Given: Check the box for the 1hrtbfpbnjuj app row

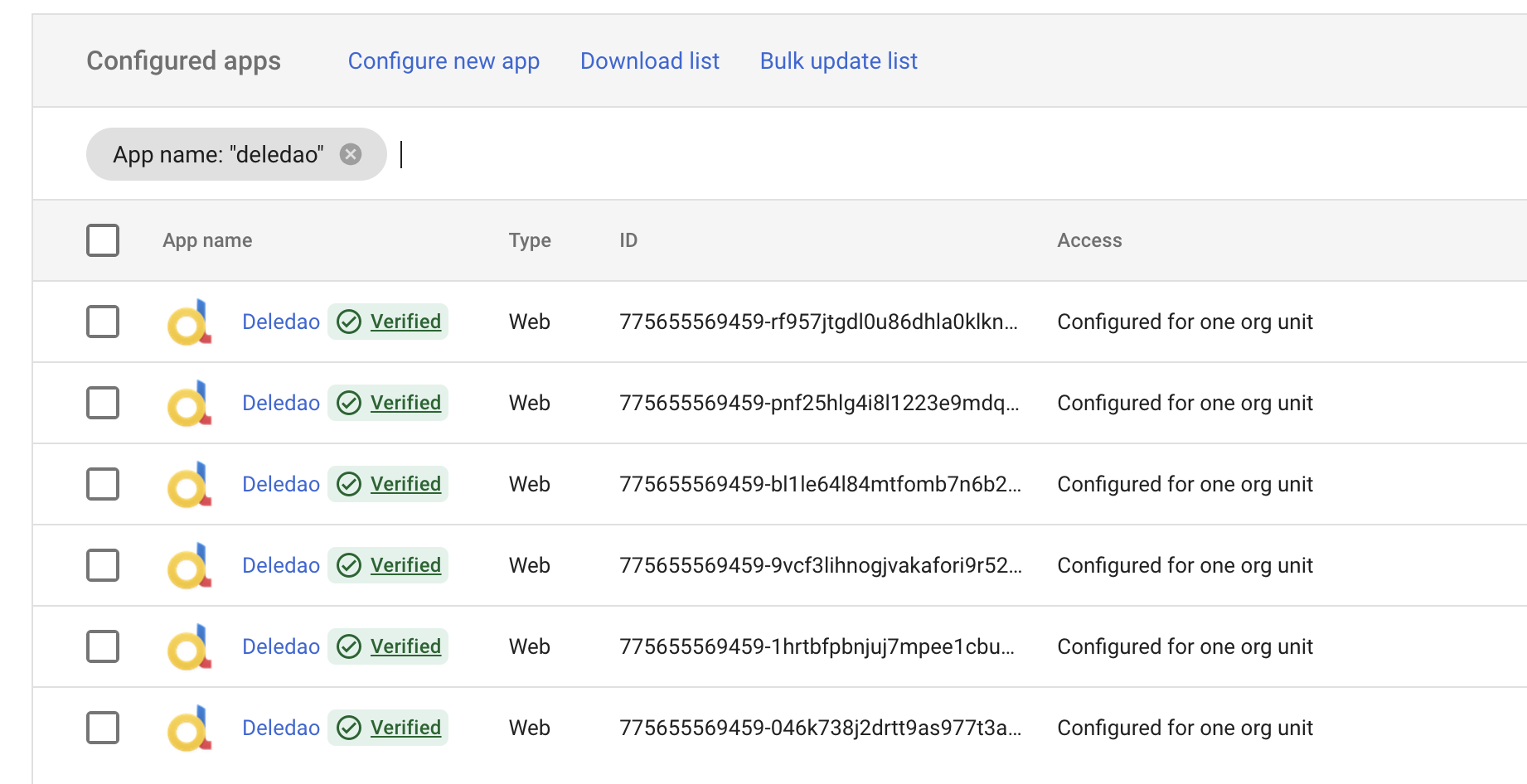Looking at the screenshot, I should (103, 646).
